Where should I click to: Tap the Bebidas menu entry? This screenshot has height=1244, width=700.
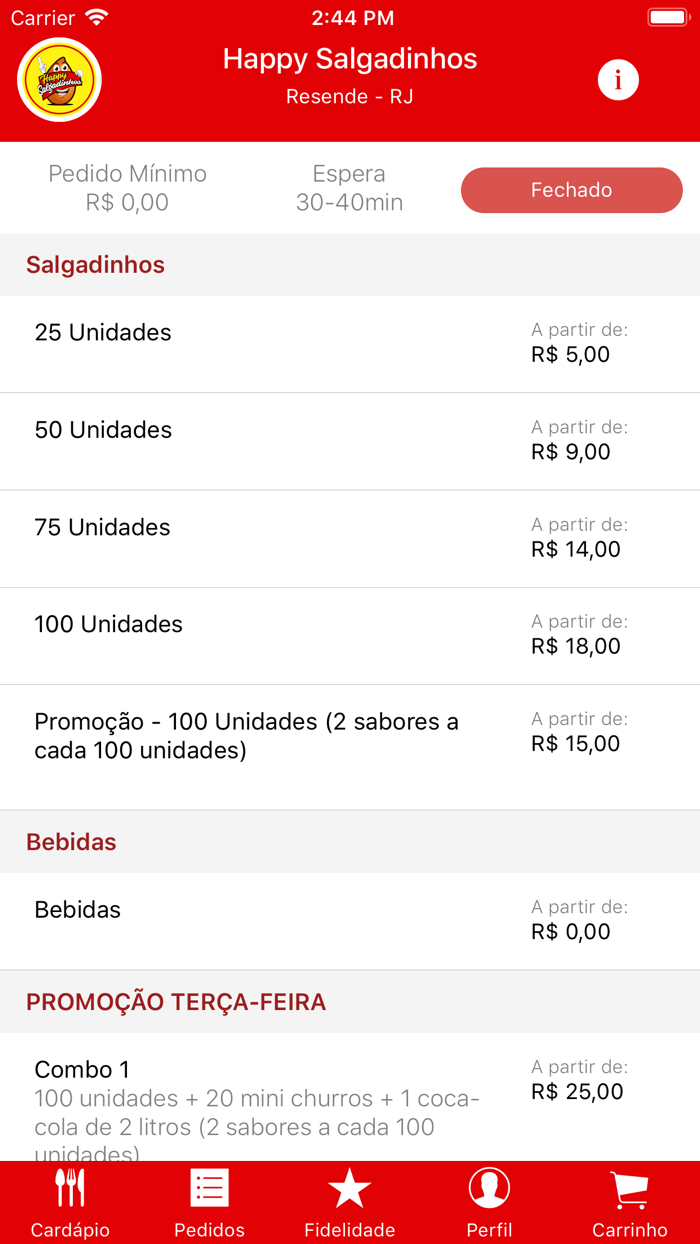(350, 921)
